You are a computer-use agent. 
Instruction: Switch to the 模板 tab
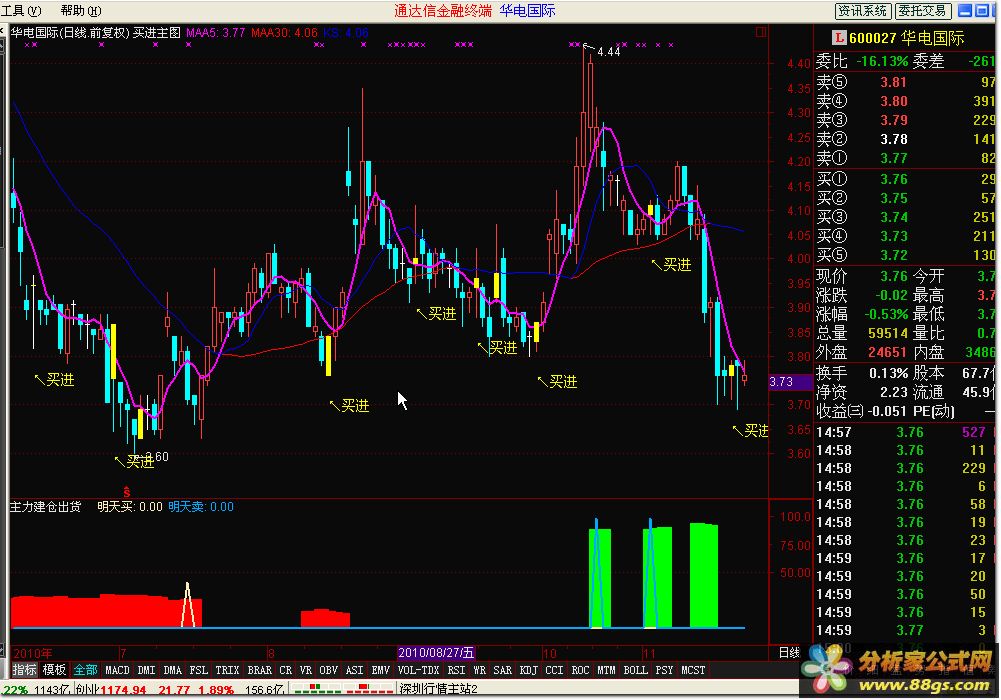click(x=54, y=669)
